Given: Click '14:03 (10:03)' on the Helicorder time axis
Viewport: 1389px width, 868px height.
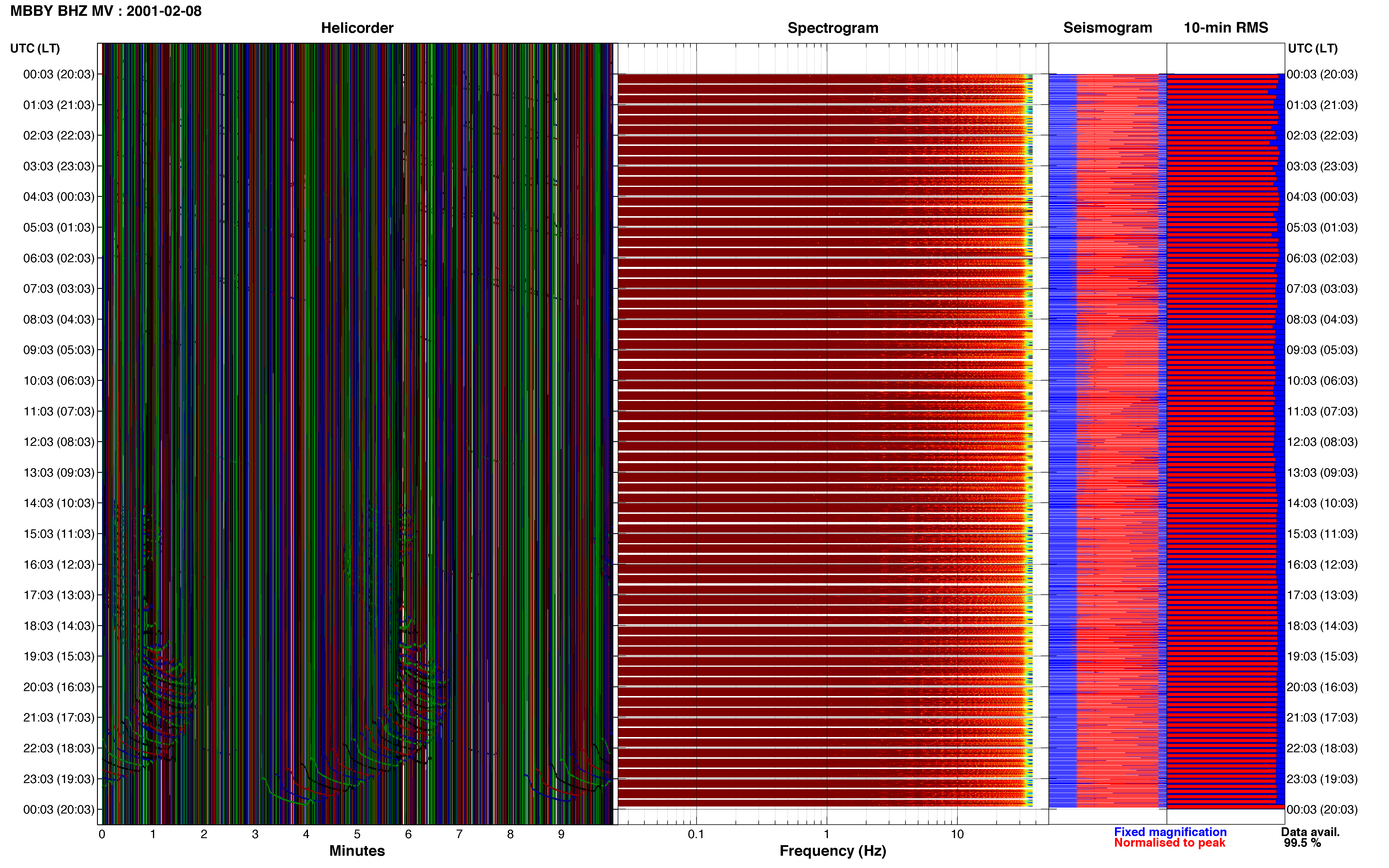Looking at the screenshot, I should coord(59,503).
